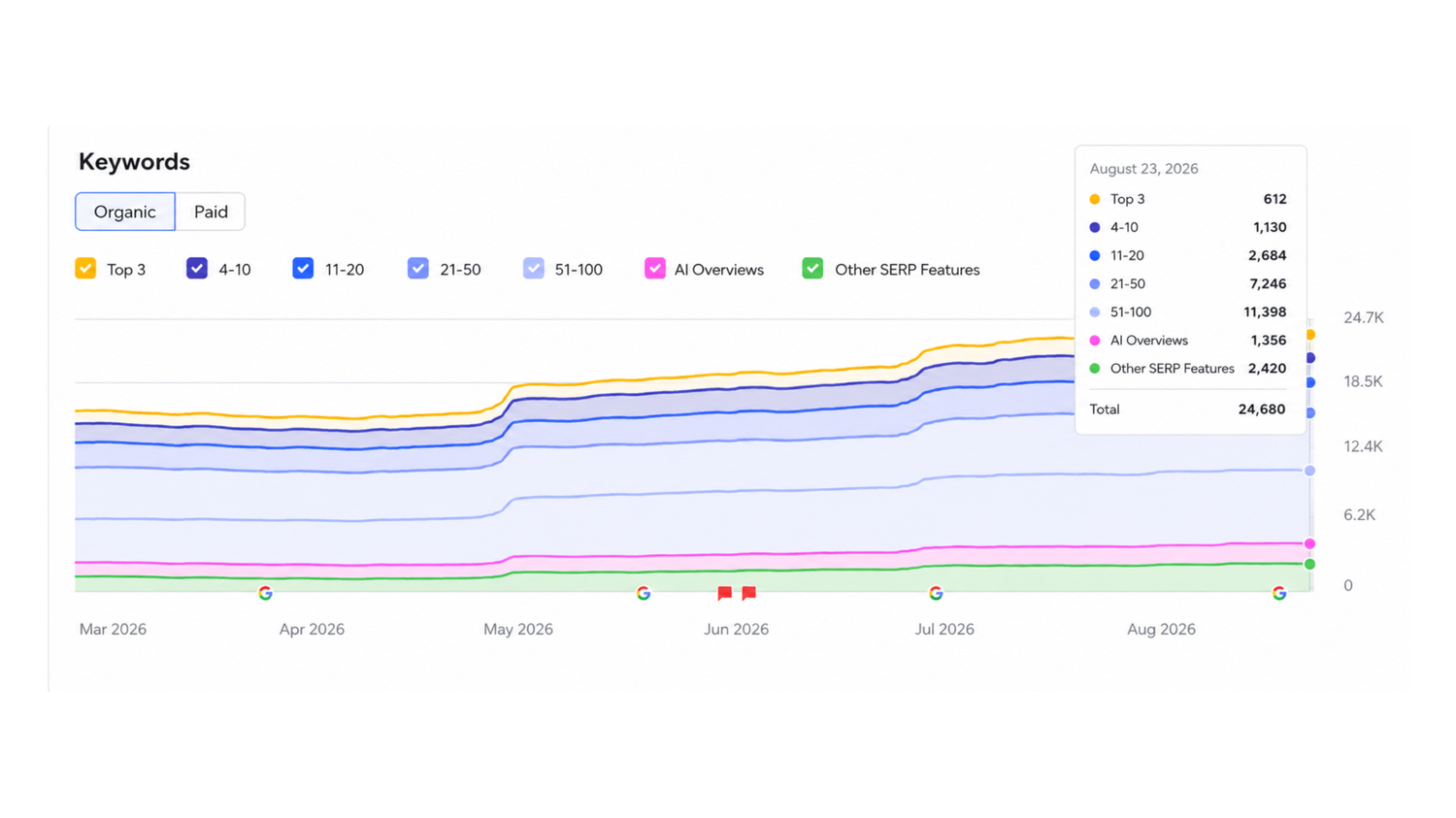This screenshot has width=1456, height=818.
Task: Uncheck the Top 3 legend checkbox
Action: (85, 269)
